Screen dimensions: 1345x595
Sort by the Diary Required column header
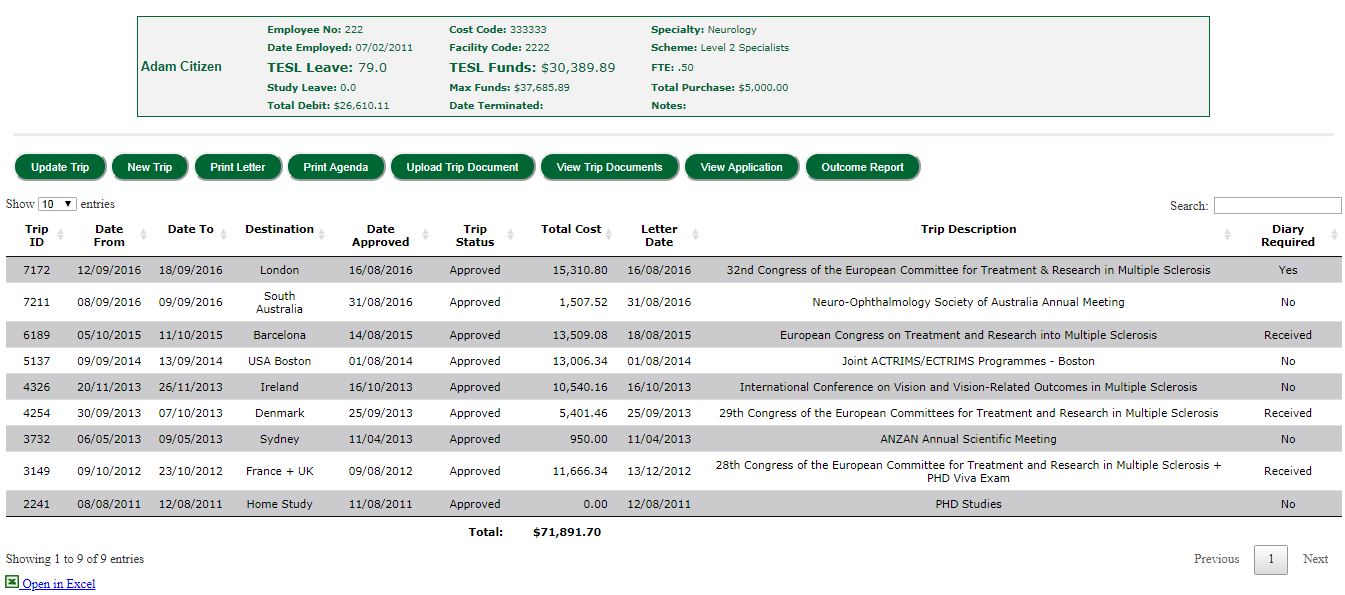click(1287, 235)
